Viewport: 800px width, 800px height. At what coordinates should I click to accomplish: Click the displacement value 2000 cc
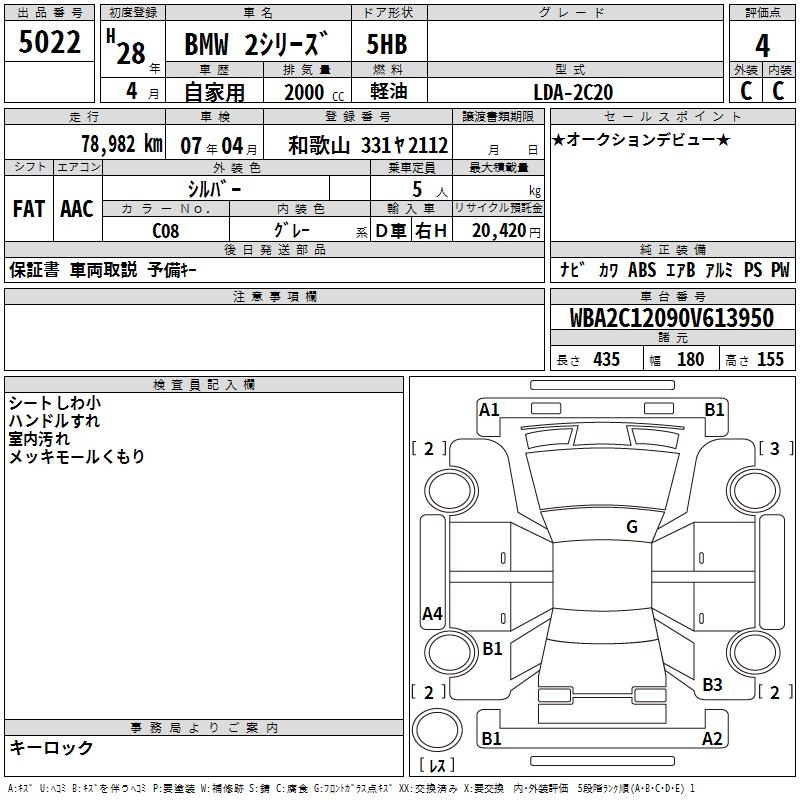pos(314,92)
